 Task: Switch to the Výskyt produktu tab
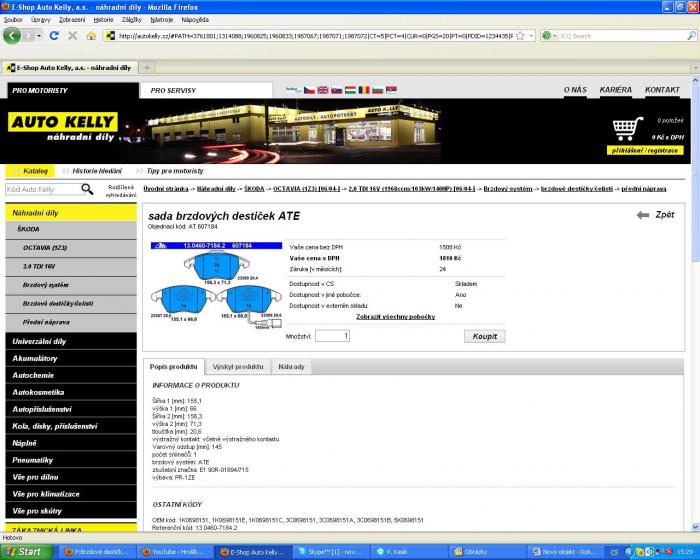(237, 367)
